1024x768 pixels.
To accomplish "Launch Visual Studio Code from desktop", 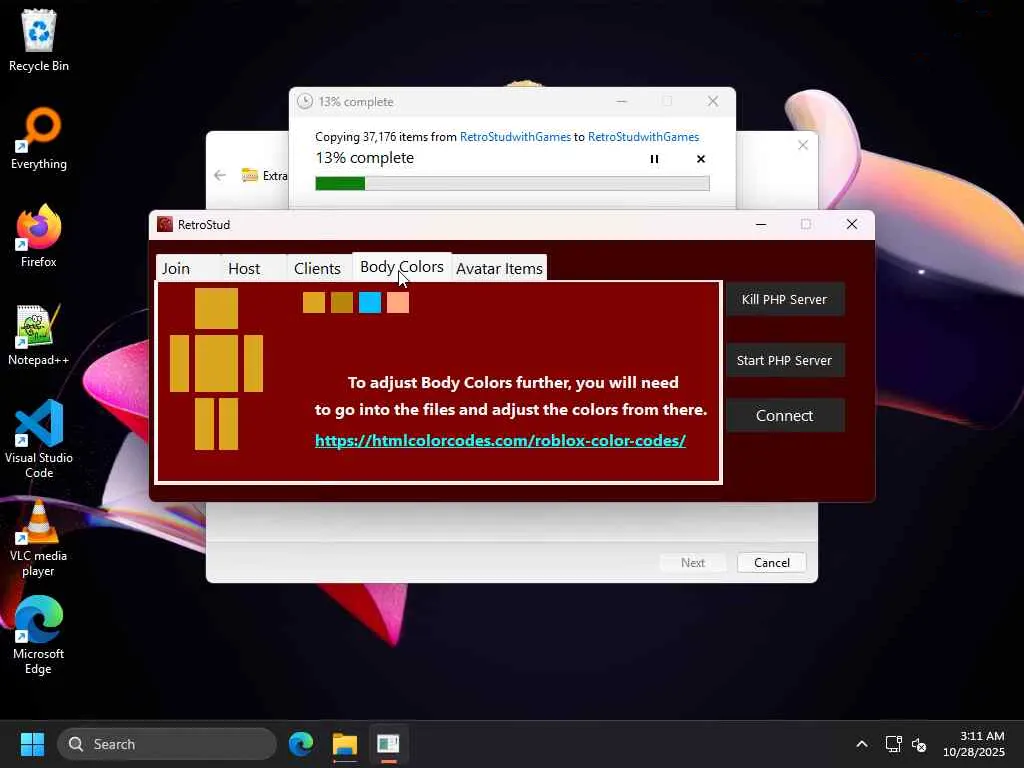I will [x=39, y=439].
